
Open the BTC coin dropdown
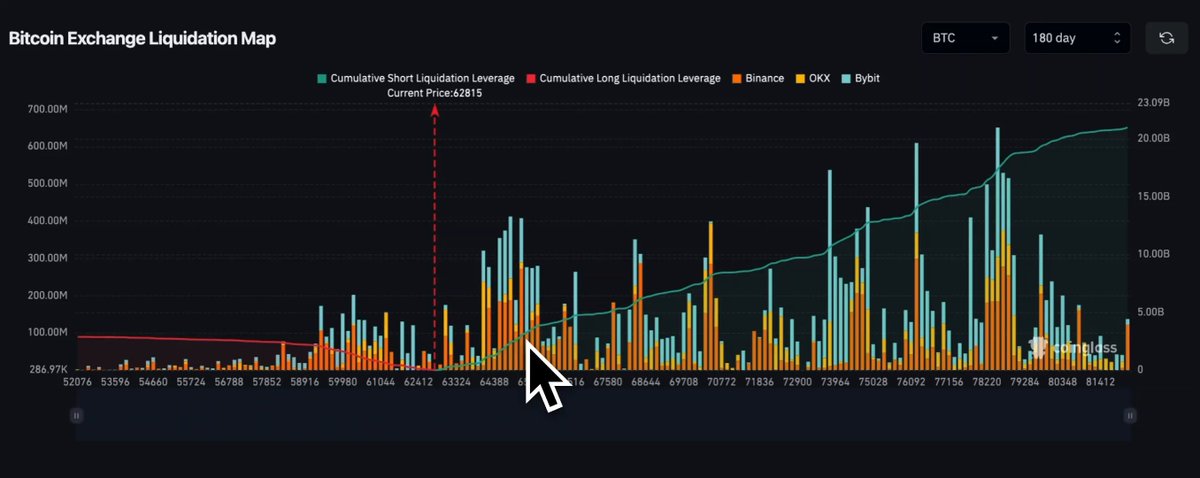tap(966, 38)
